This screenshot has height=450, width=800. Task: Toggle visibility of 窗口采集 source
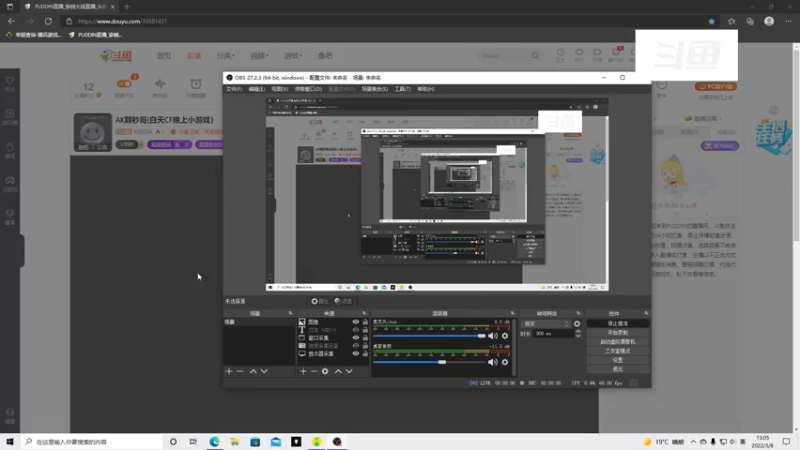[356, 338]
